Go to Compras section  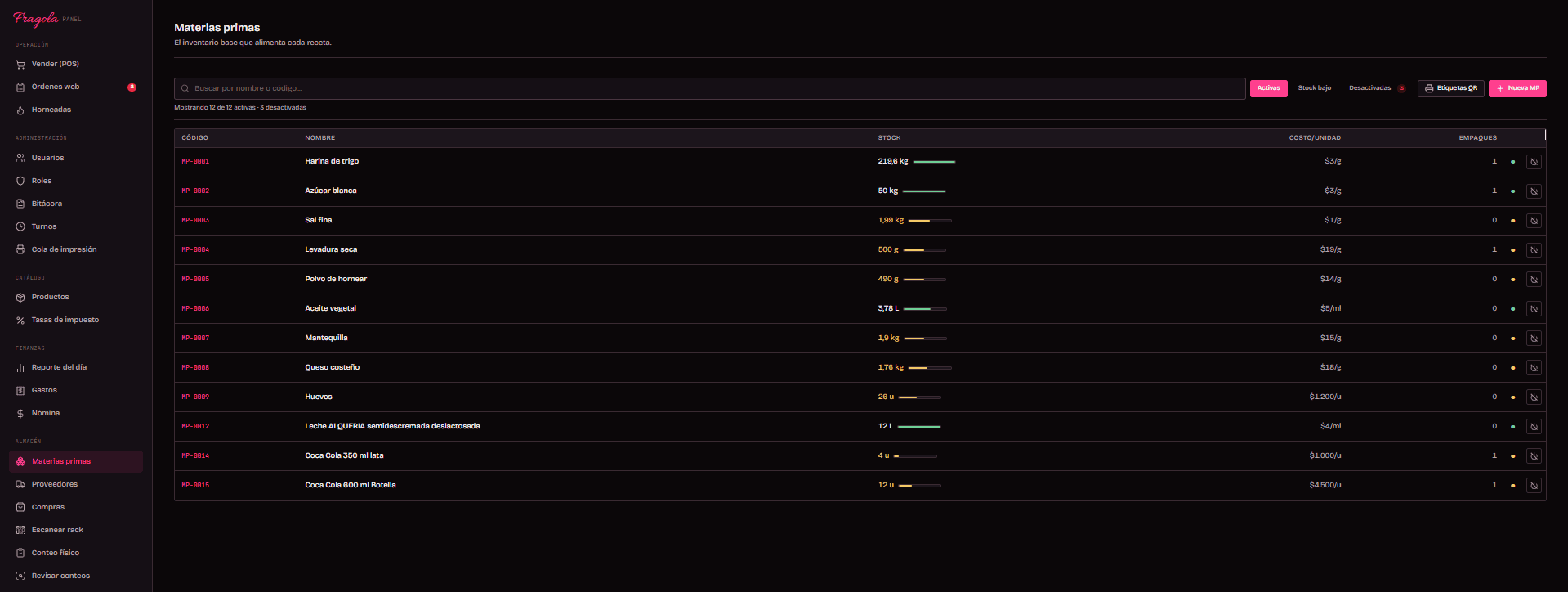tap(75, 507)
